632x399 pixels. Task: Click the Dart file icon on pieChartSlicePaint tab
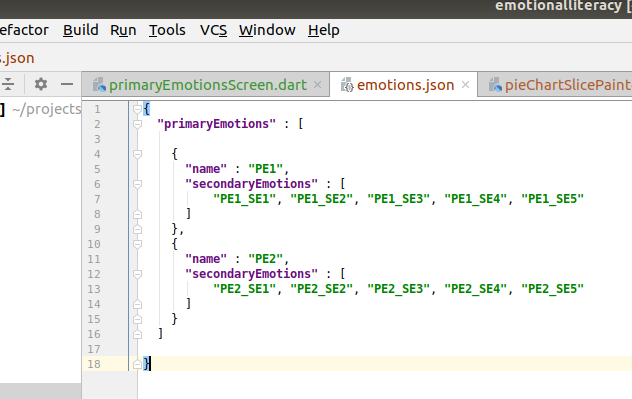pos(495,85)
